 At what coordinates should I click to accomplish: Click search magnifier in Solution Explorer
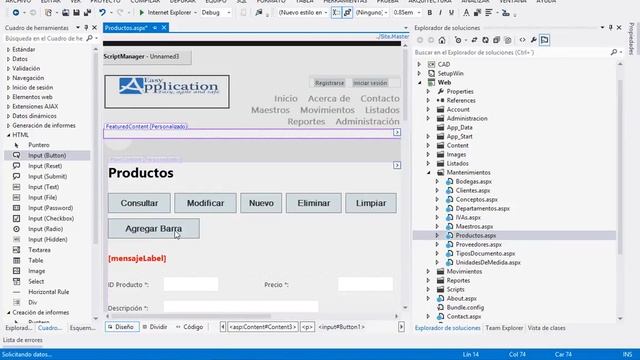click(x=614, y=52)
